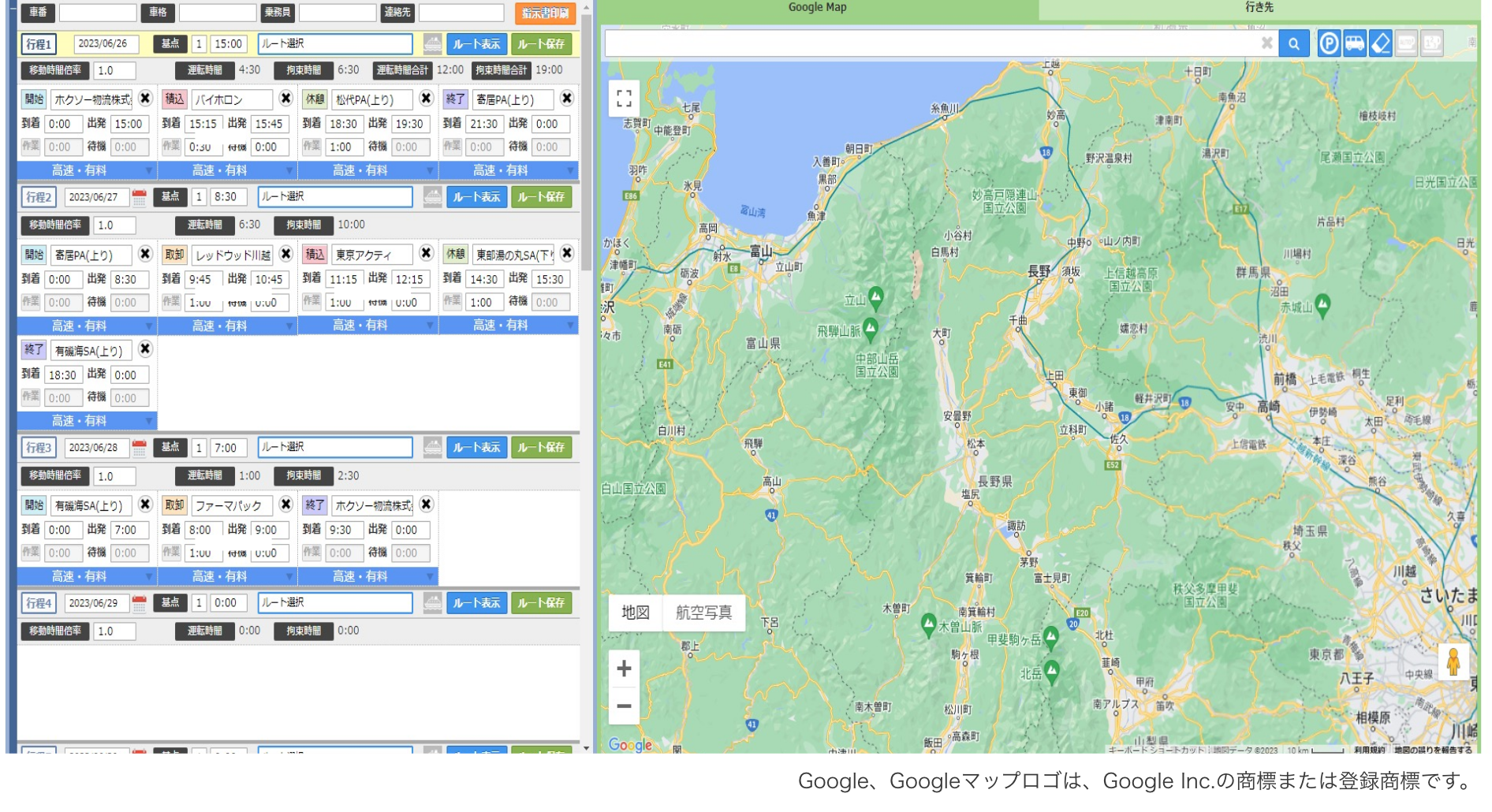Click ルート保存 button in 行程3 row
This screenshot has height=812, width=1492.
(x=541, y=447)
